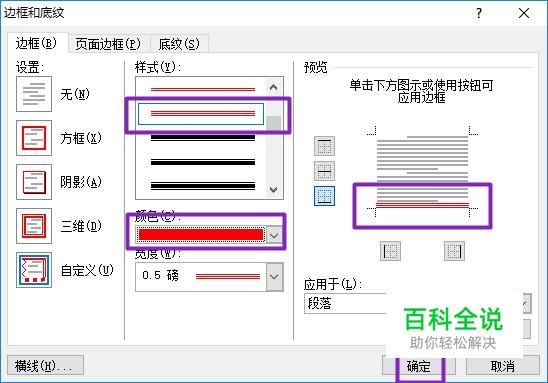Click the red color swatch field
This screenshot has width=548, height=383.
(201, 235)
